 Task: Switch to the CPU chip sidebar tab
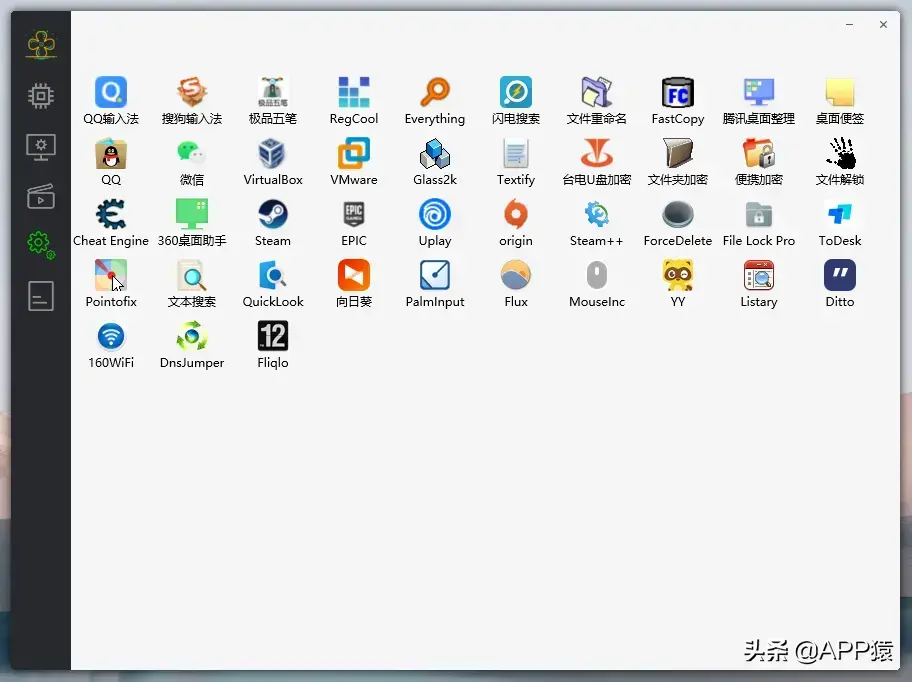tap(41, 96)
